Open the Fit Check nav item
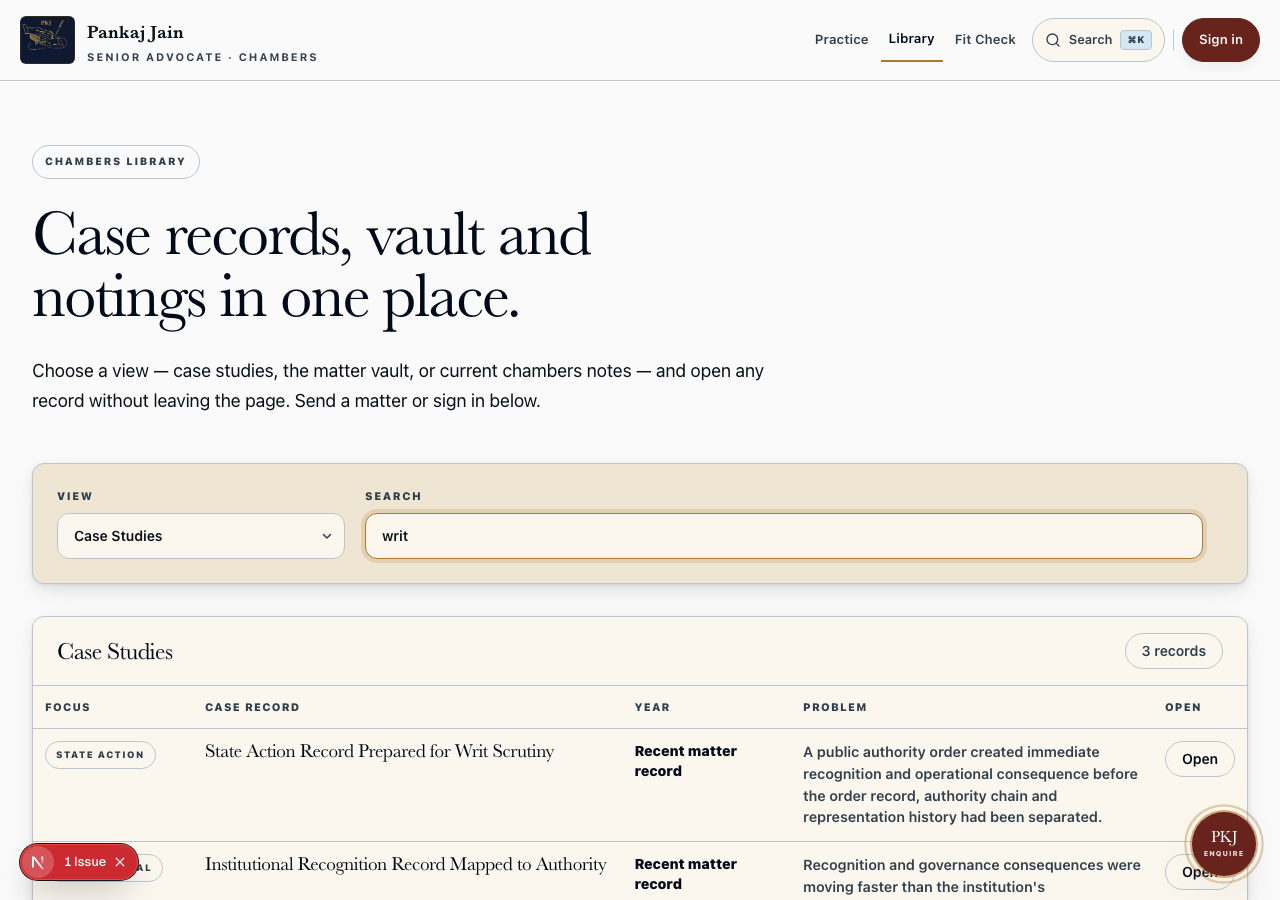The height and width of the screenshot is (900, 1280). click(985, 40)
